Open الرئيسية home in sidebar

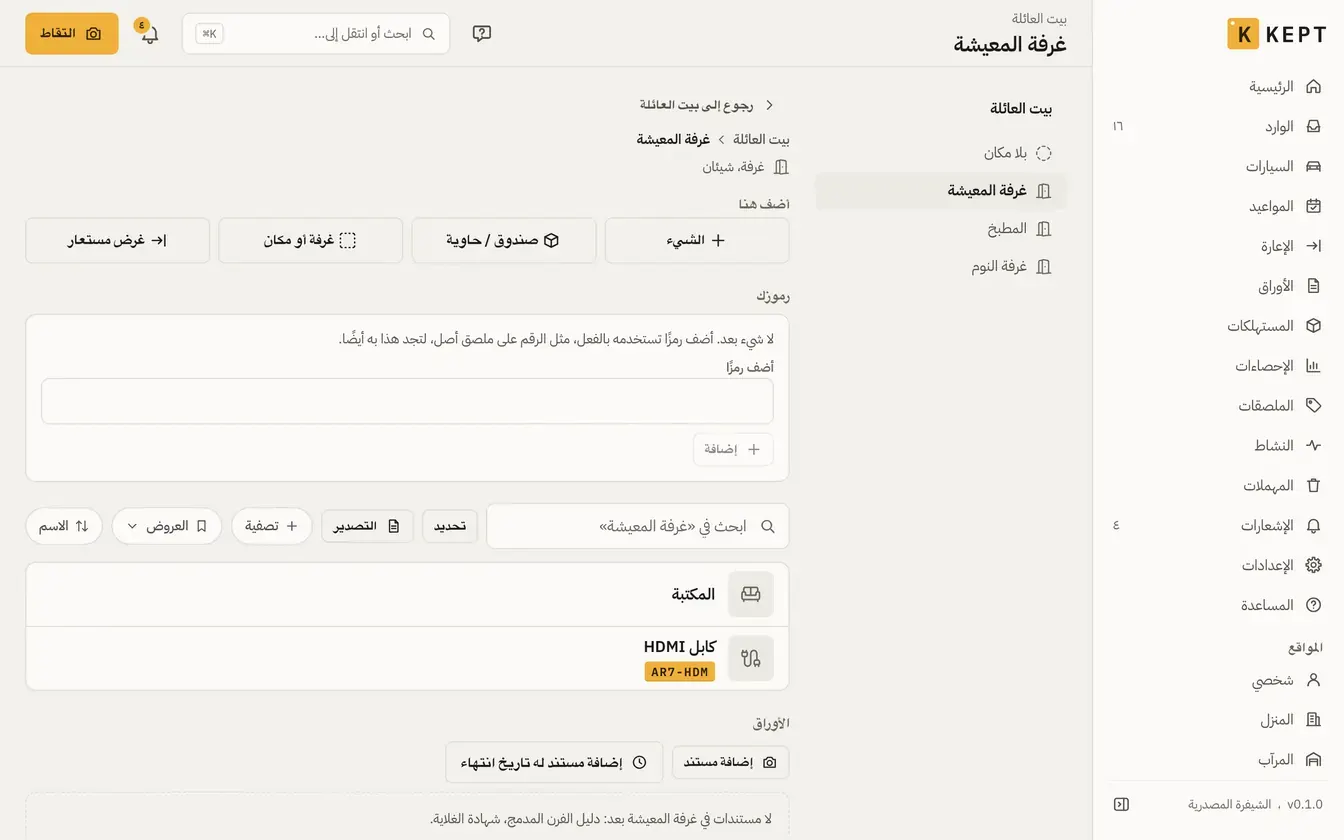(1218, 87)
